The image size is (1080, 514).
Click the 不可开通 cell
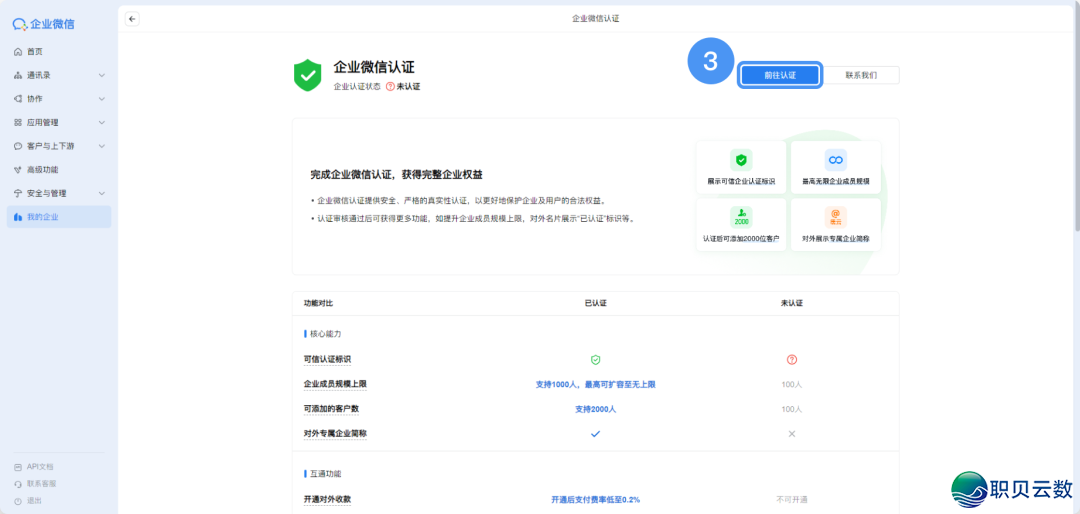point(792,499)
